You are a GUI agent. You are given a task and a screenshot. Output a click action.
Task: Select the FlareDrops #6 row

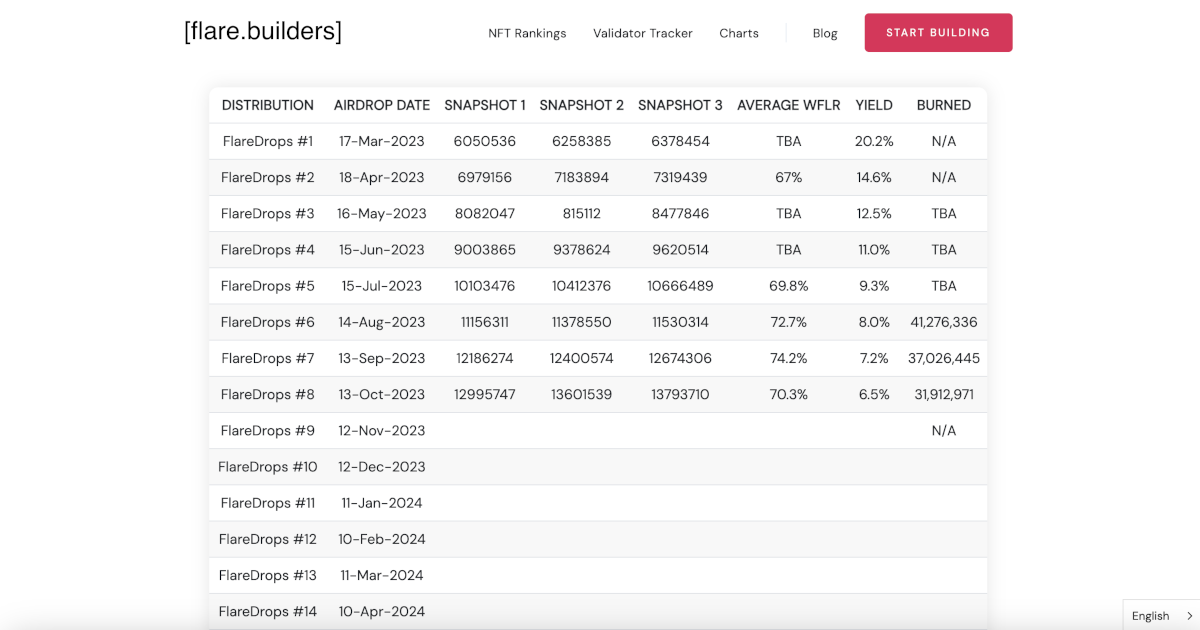pyautogui.click(x=597, y=322)
